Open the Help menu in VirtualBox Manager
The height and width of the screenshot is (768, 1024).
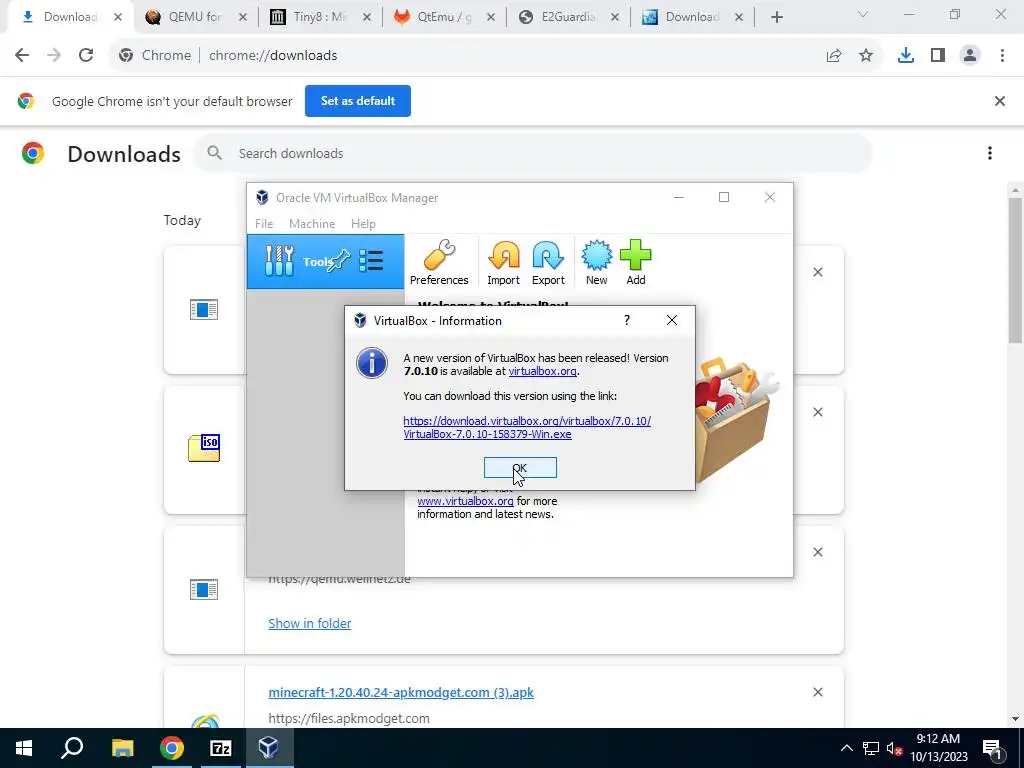pyautogui.click(x=363, y=223)
